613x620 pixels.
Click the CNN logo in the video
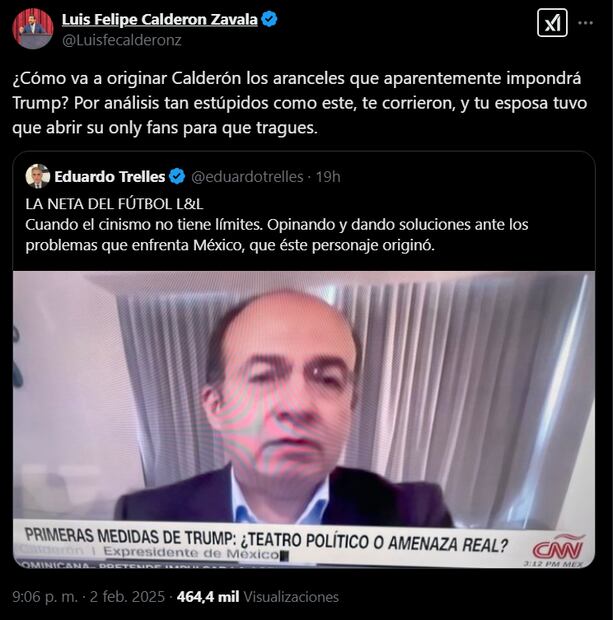point(558,548)
